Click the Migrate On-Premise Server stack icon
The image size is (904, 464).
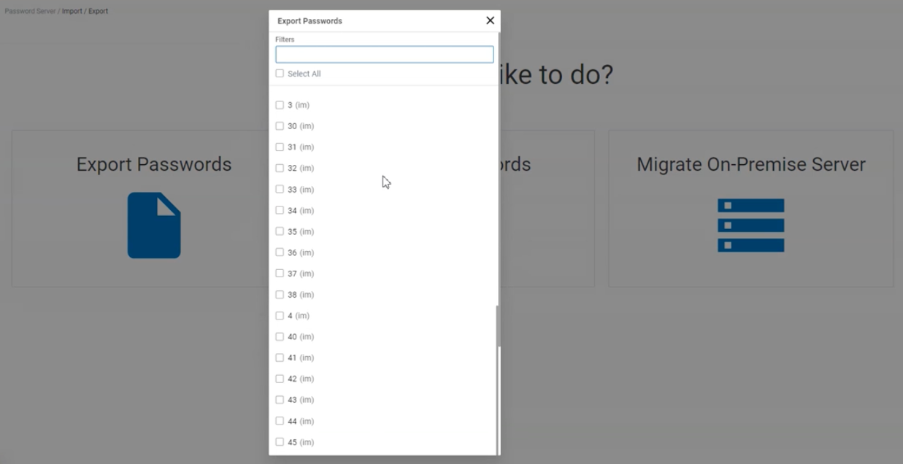[x=750, y=225]
